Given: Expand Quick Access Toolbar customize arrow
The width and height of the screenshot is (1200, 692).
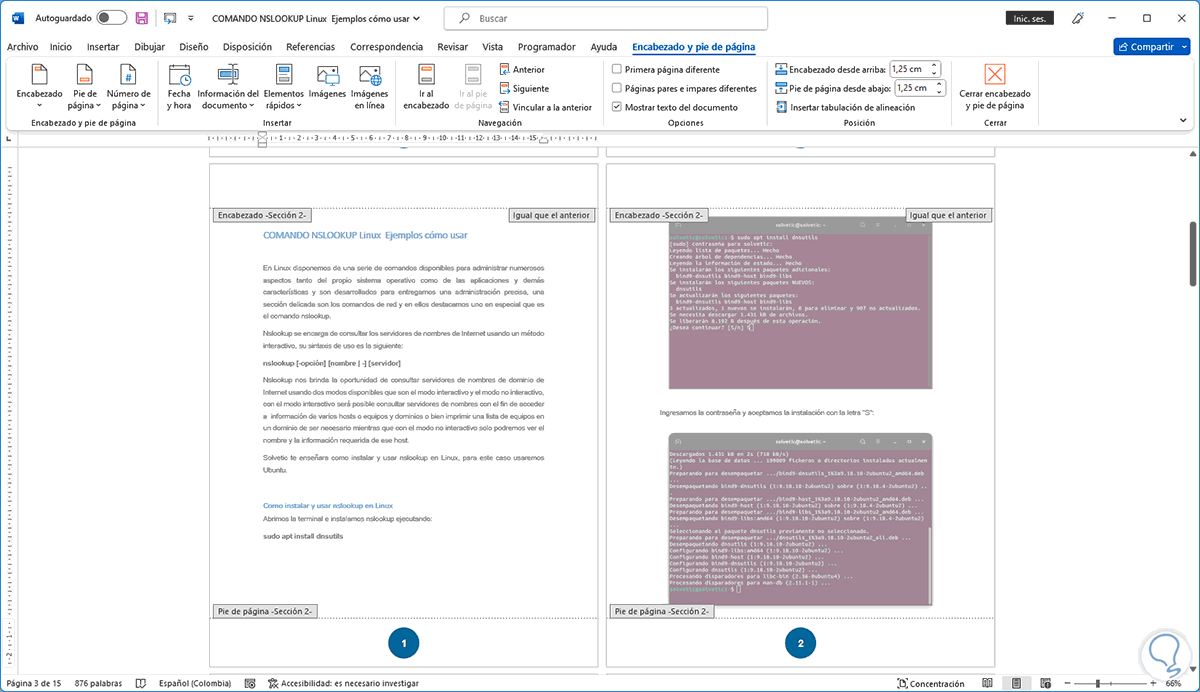Looking at the screenshot, I should click(192, 18).
